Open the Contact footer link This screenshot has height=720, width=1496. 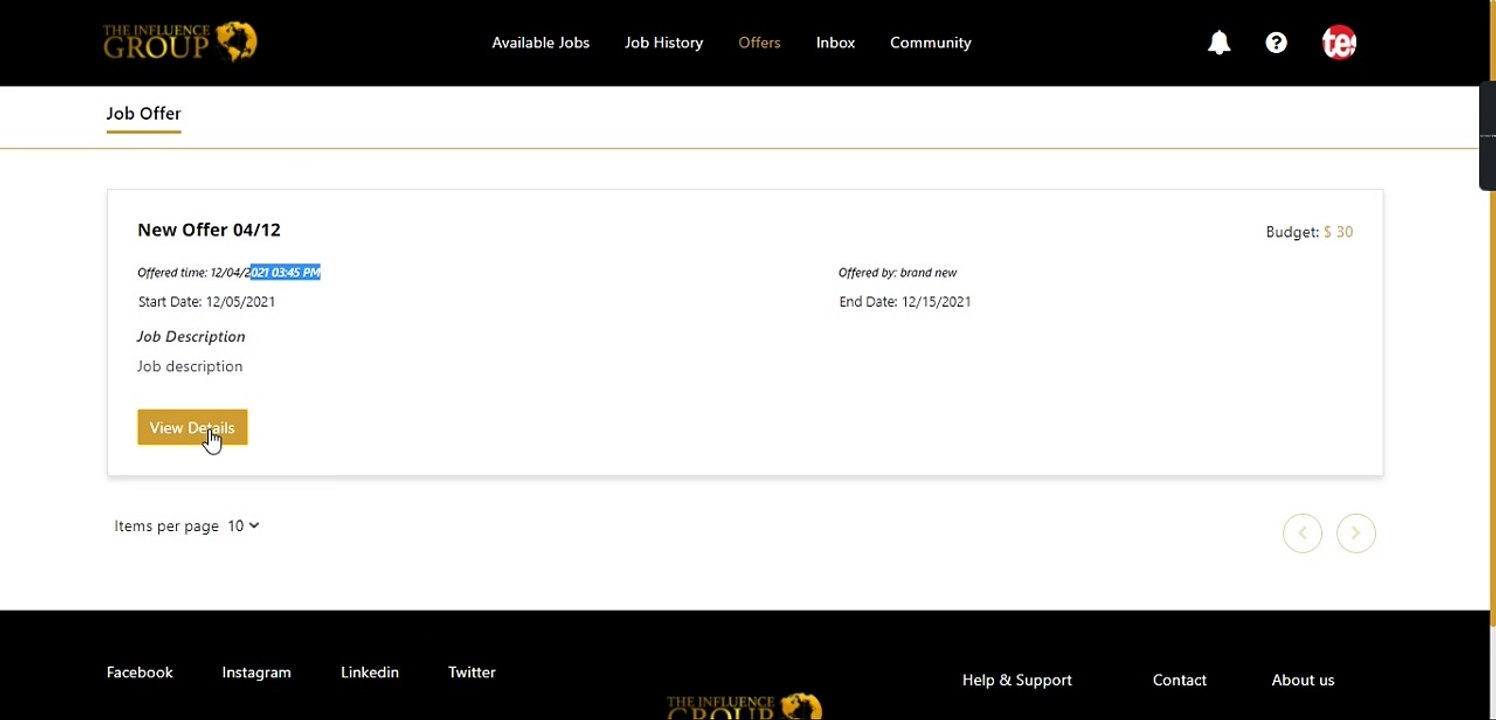tap(1179, 680)
